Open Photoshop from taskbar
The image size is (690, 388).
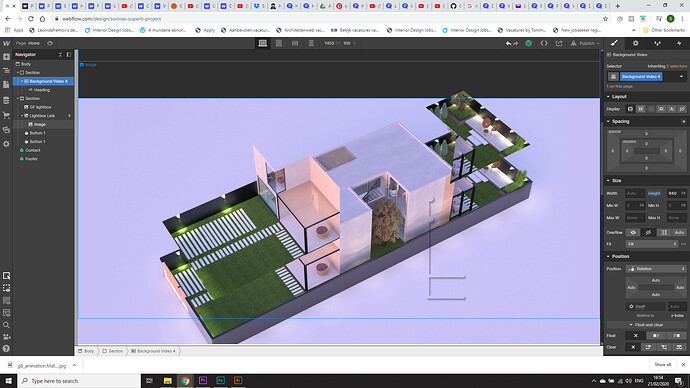(220, 381)
